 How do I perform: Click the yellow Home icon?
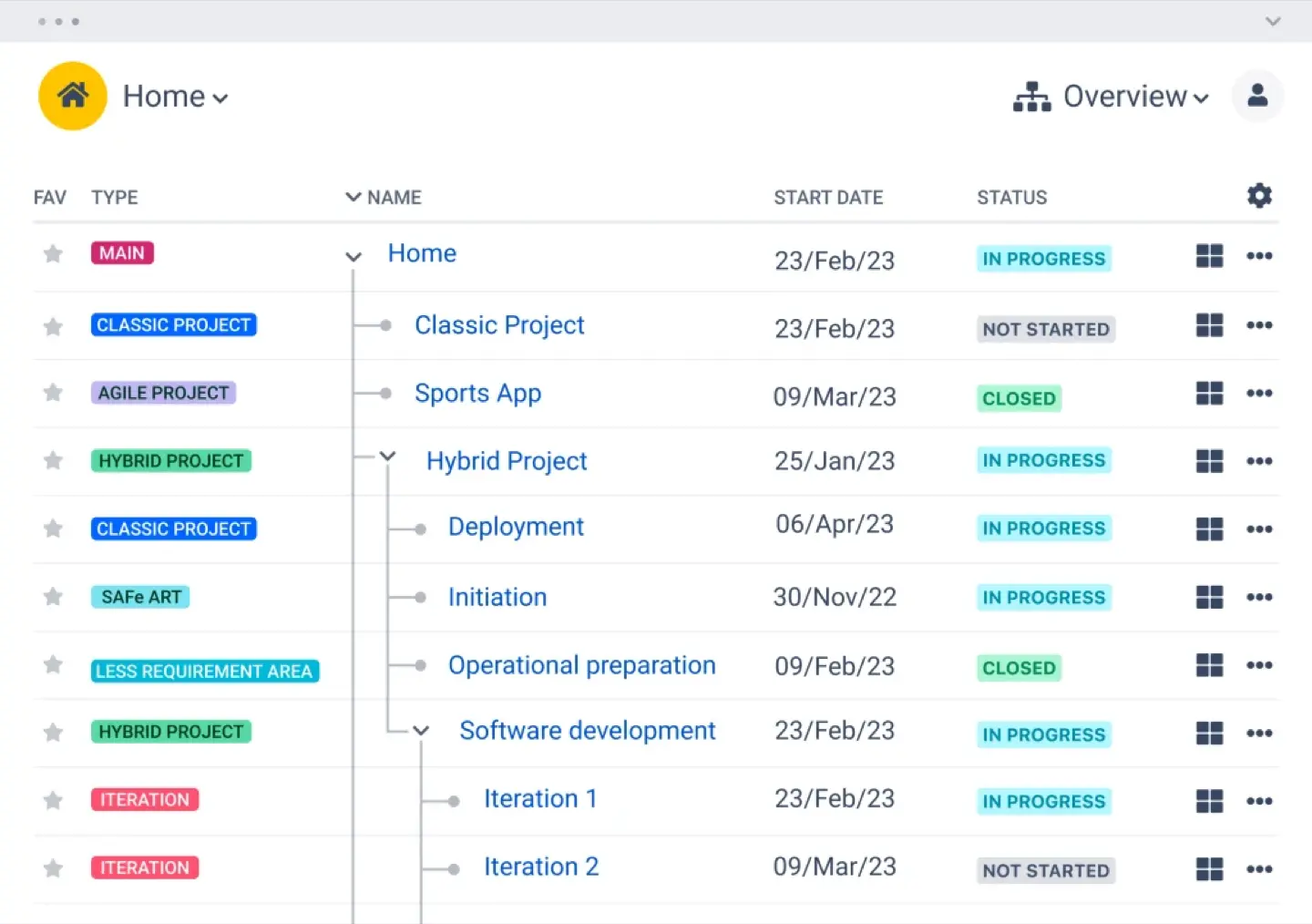[x=72, y=96]
